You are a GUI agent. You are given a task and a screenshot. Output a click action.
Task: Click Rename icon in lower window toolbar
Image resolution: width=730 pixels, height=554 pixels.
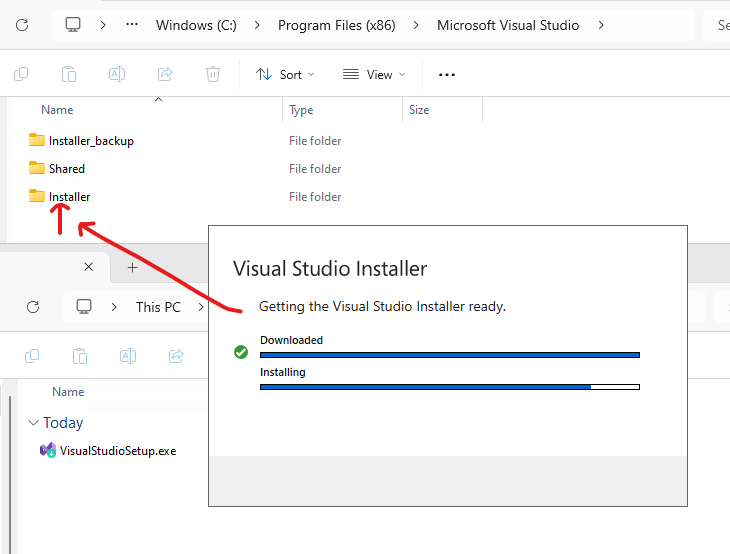point(128,356)
